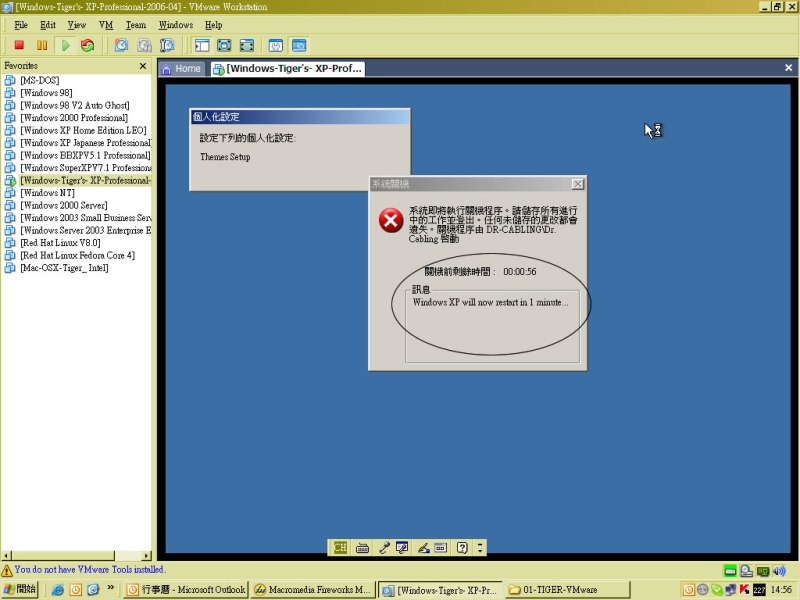Screen dimensions: 800x600
Task: Switch to quick switch mode icon
Action: 247,45
